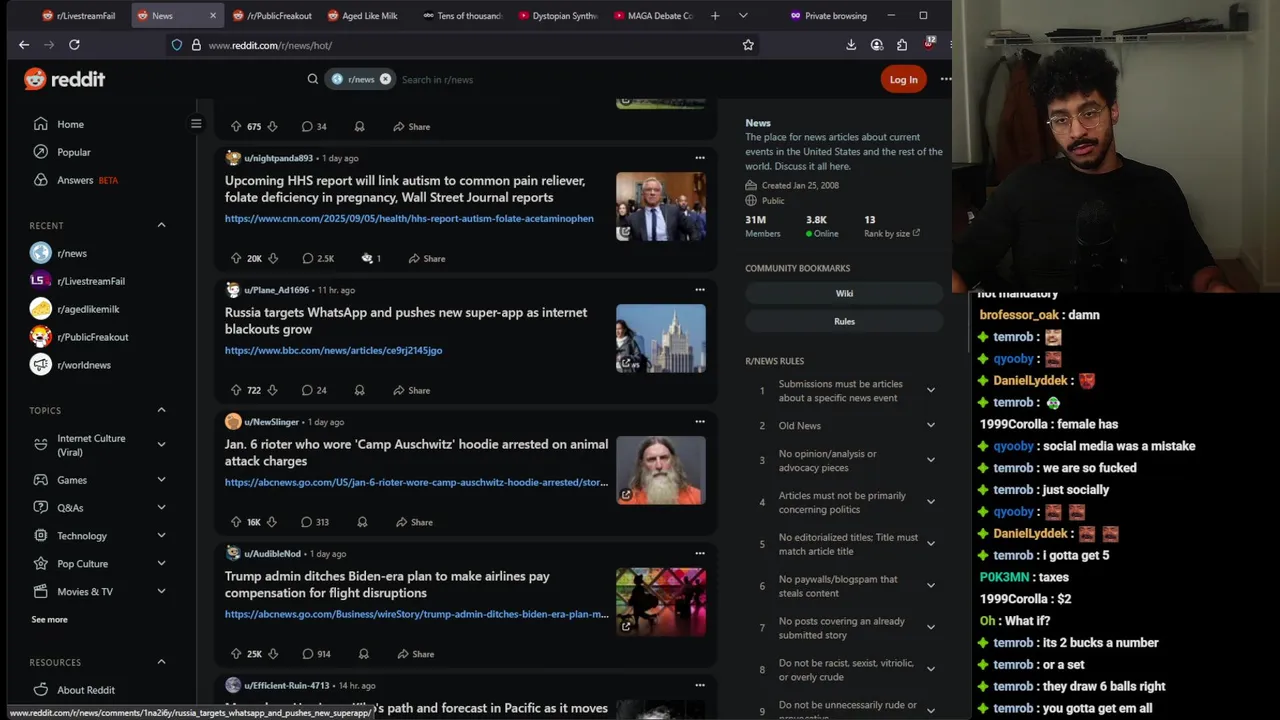Expand the Pop Culture topic
The image size is (1280, 720).
(x=161, y=564)
